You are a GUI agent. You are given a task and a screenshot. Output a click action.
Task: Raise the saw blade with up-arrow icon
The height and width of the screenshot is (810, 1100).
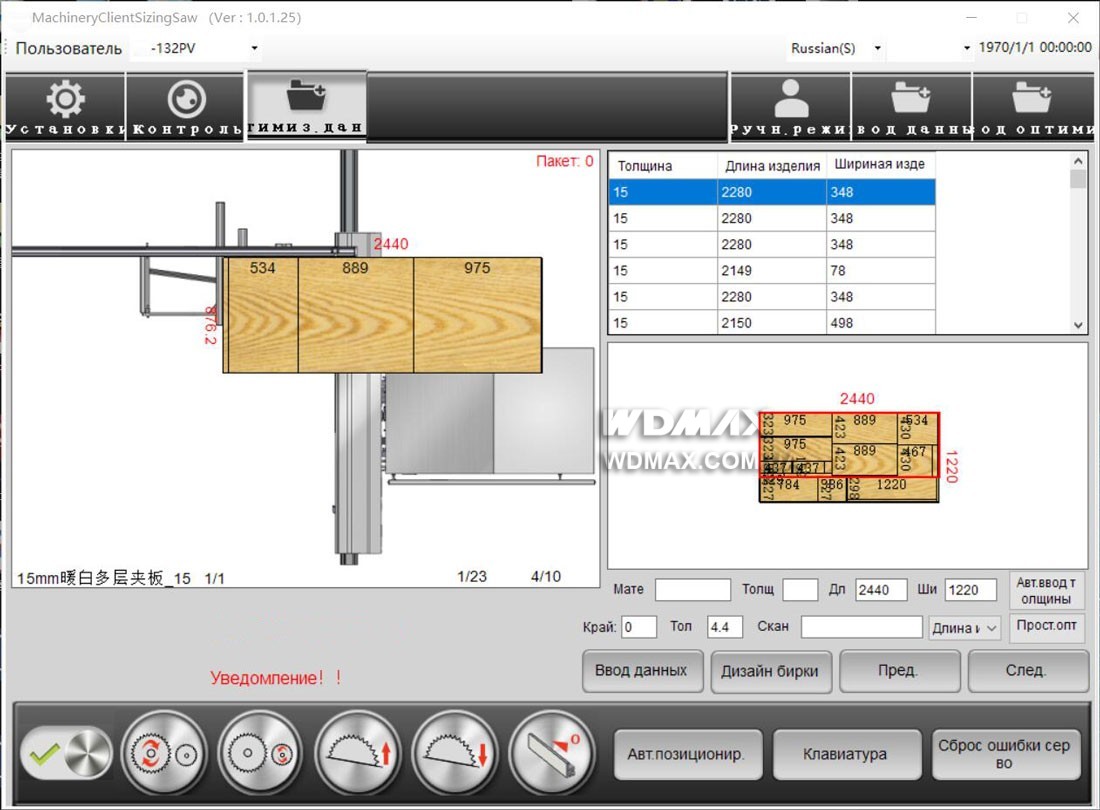point(358,754)
